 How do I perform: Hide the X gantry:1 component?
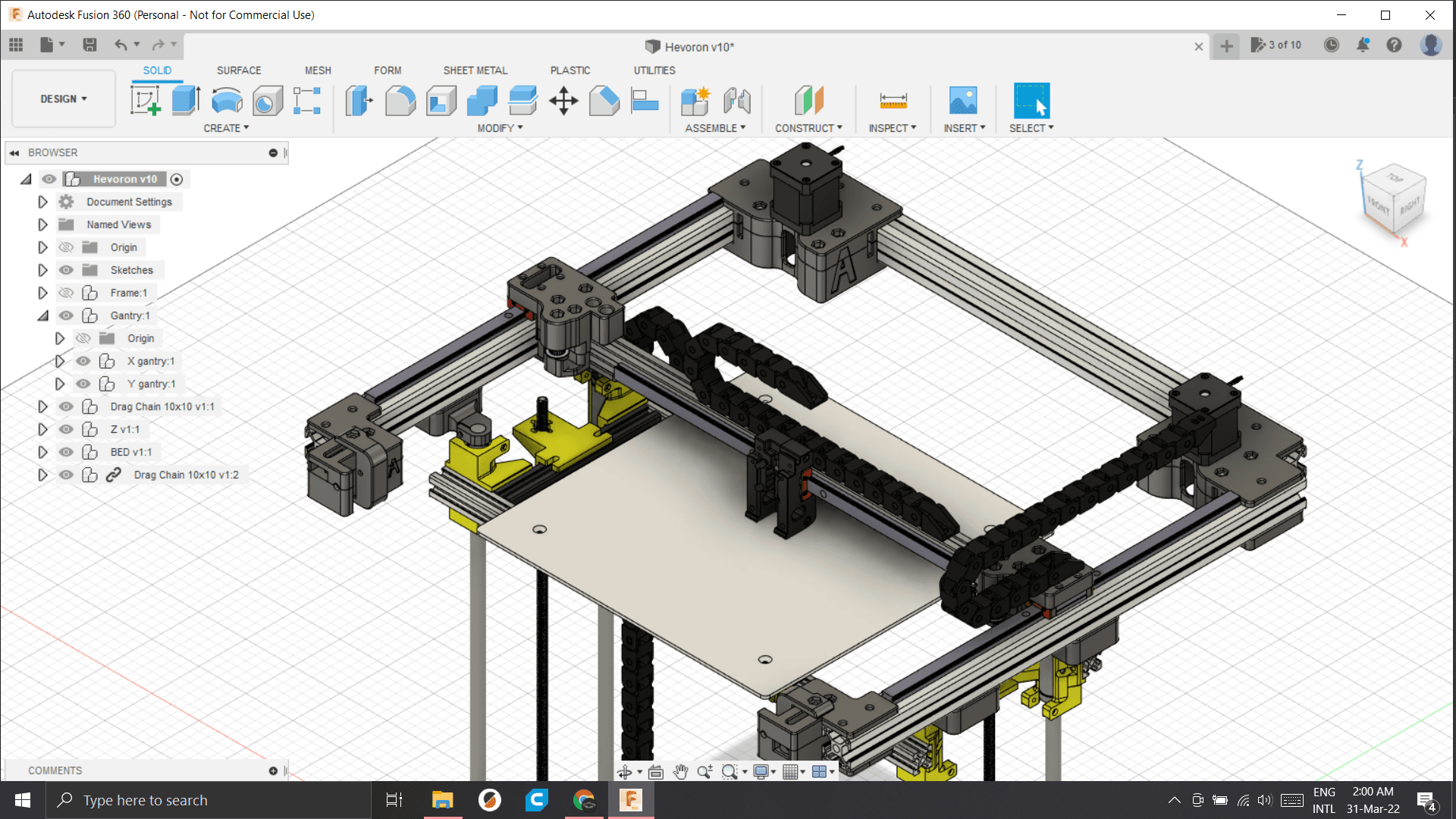tap(83, 361)
